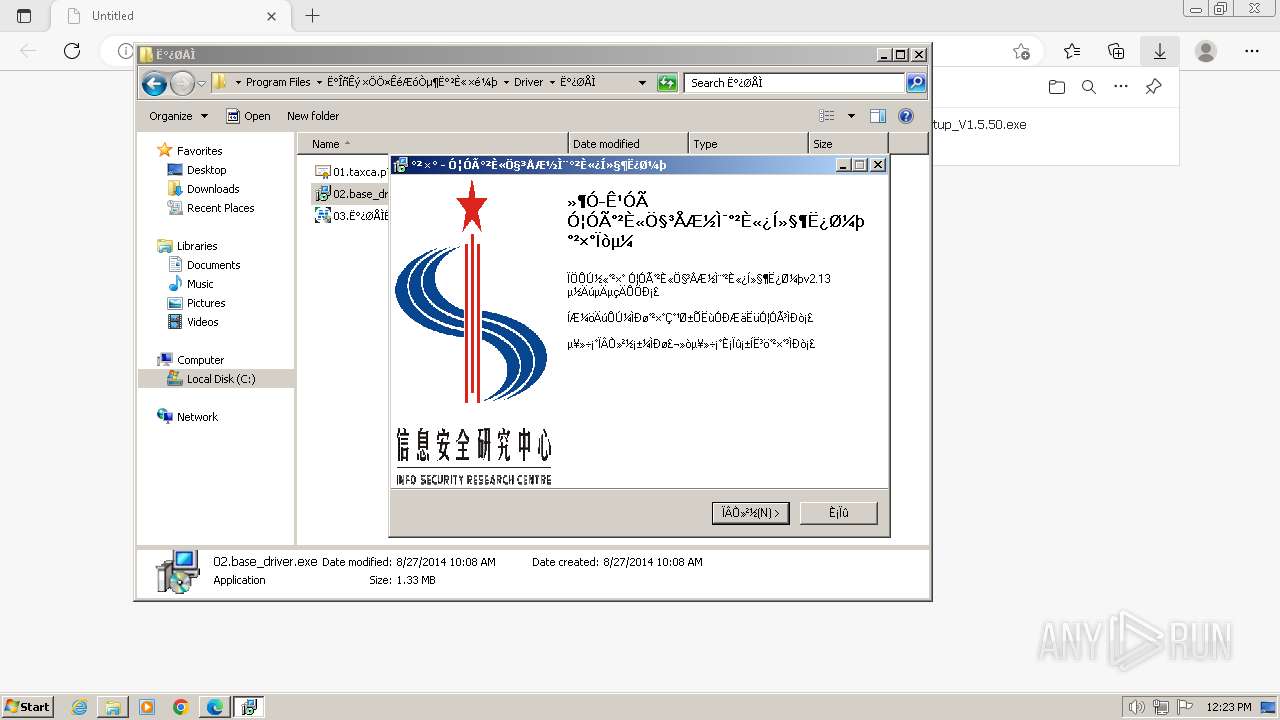Add page to favorites star icon
1280x720 pixels.
(1021, 51)
